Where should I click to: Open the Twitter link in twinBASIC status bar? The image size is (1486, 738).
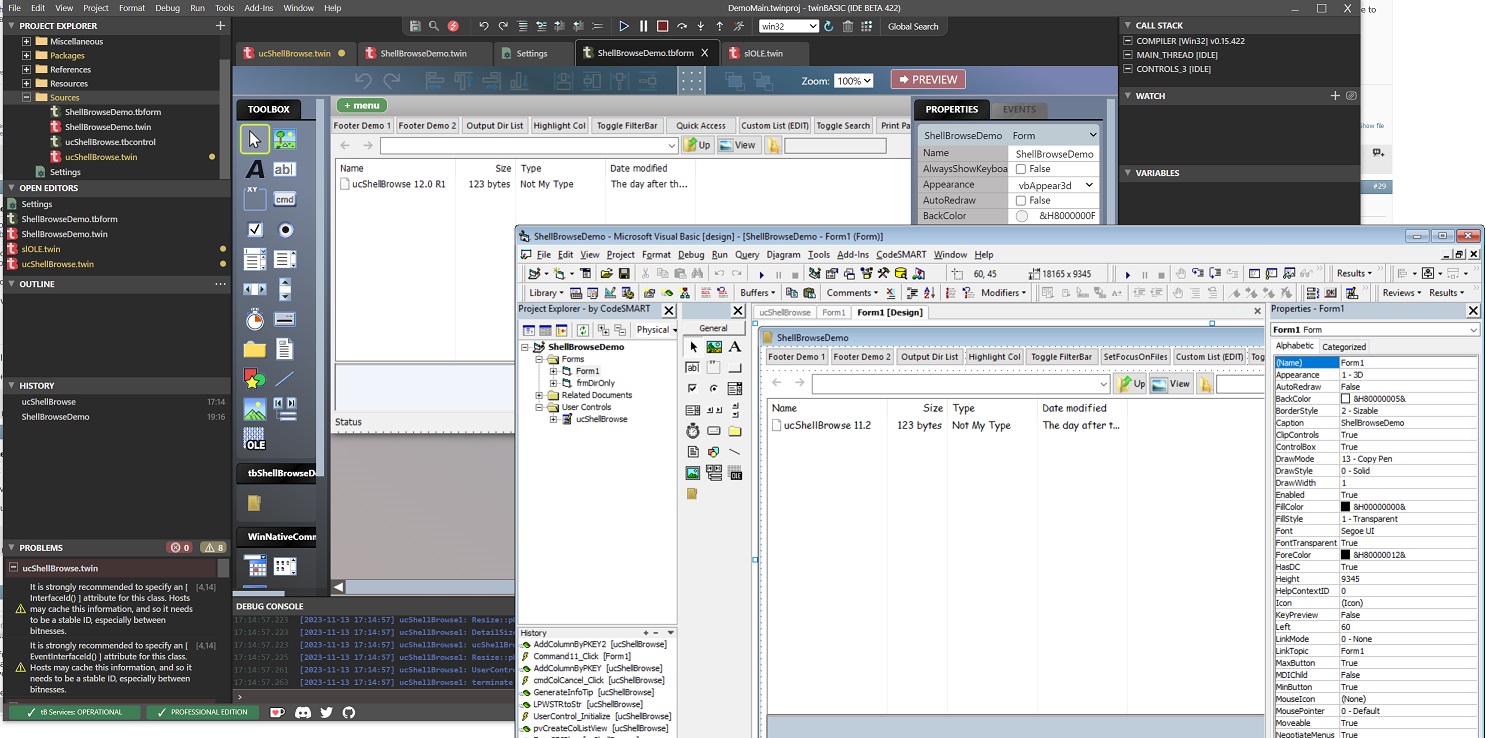tap(326, 712)
